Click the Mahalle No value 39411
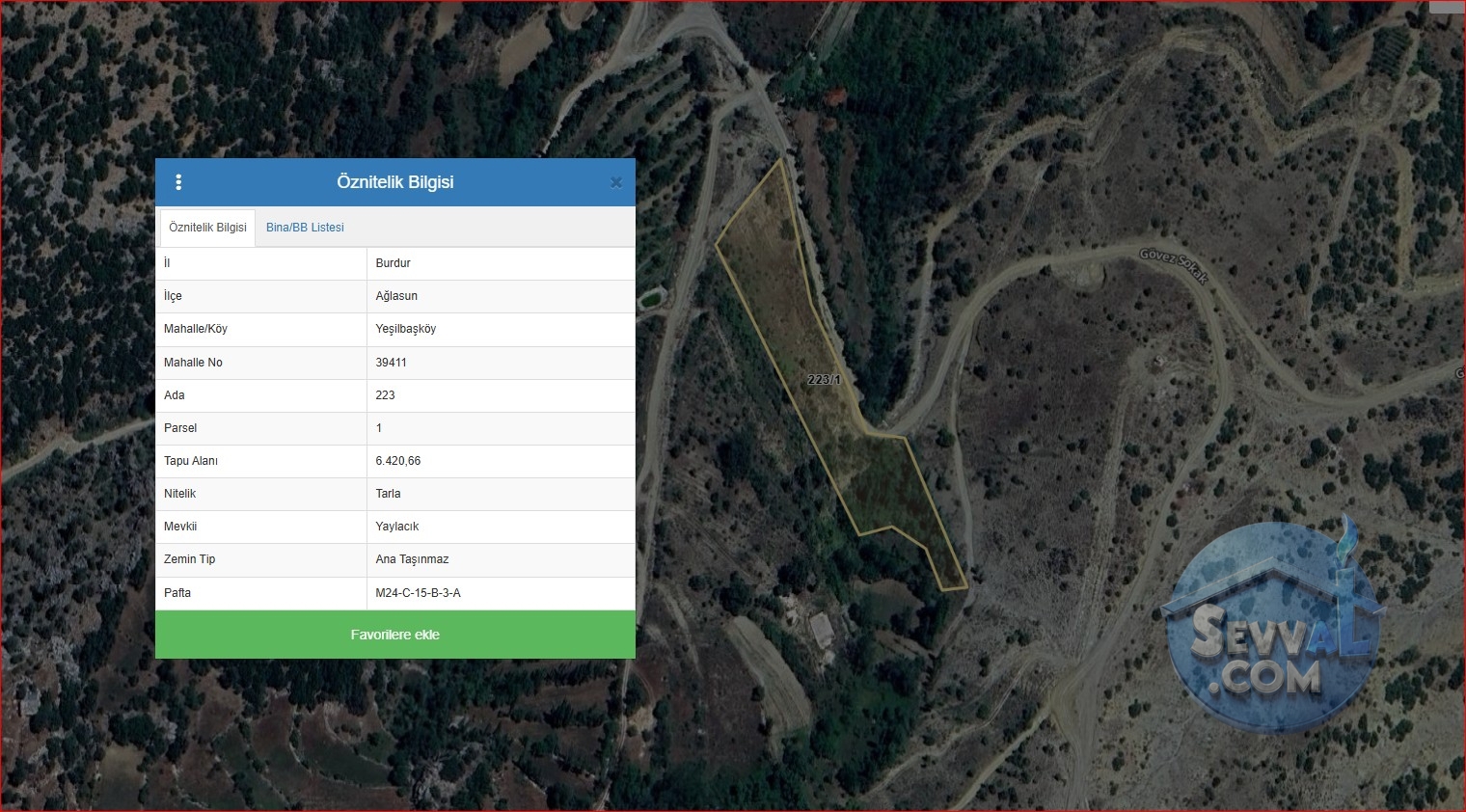 pos(391,363)
